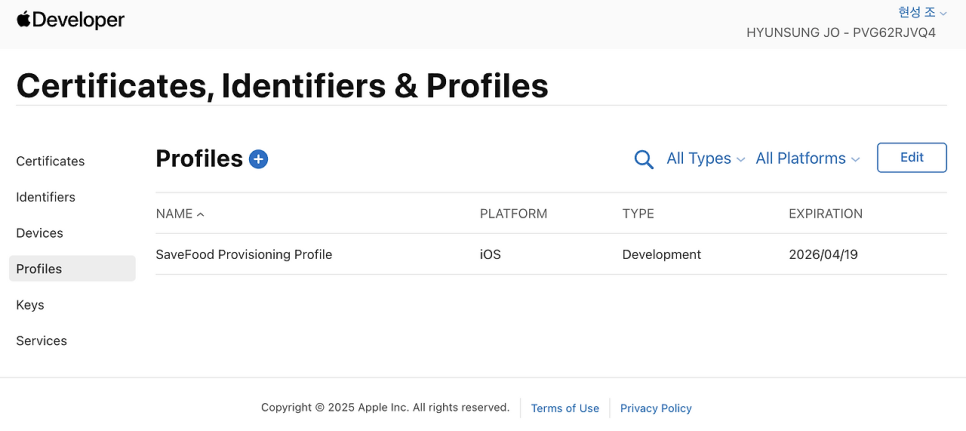Screen dimensions: 966x431
Task: Open profile search with magnifier icon
Action: [644, 159]
